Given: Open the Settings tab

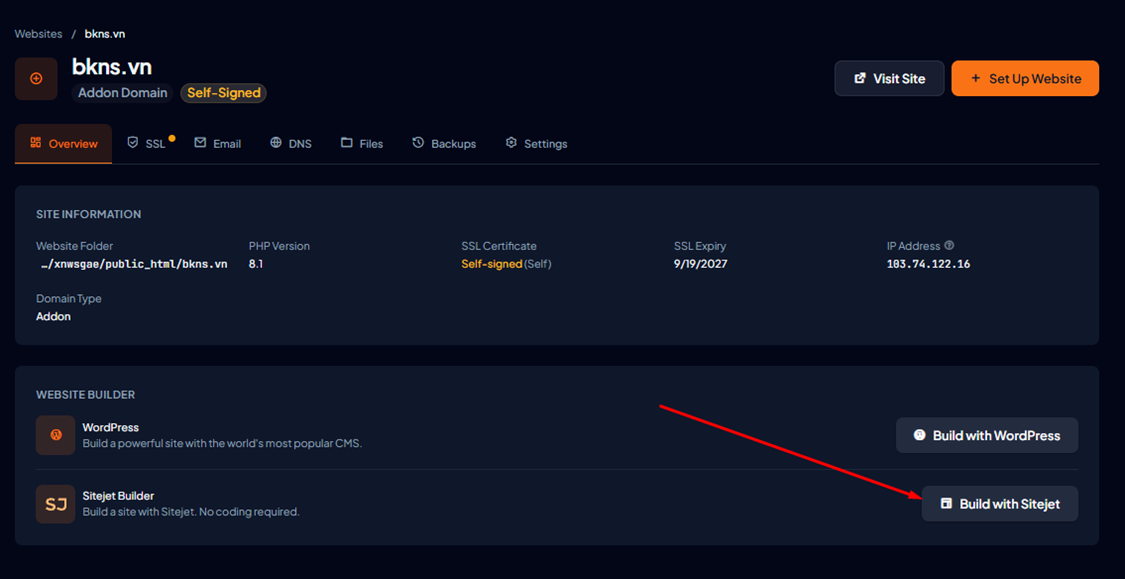Looking at the screenshot, I should [x=536, y=143].
